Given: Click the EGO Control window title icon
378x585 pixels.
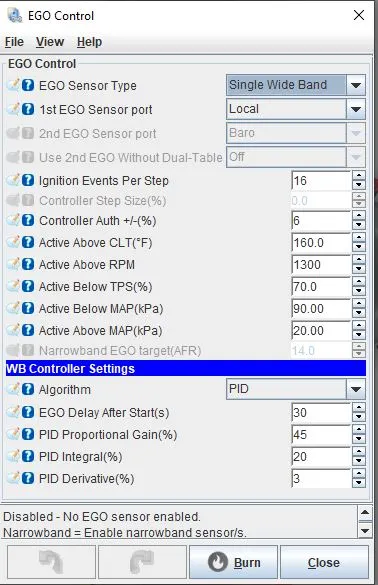Looking at the screenshot, I should [x=15, y=15].
